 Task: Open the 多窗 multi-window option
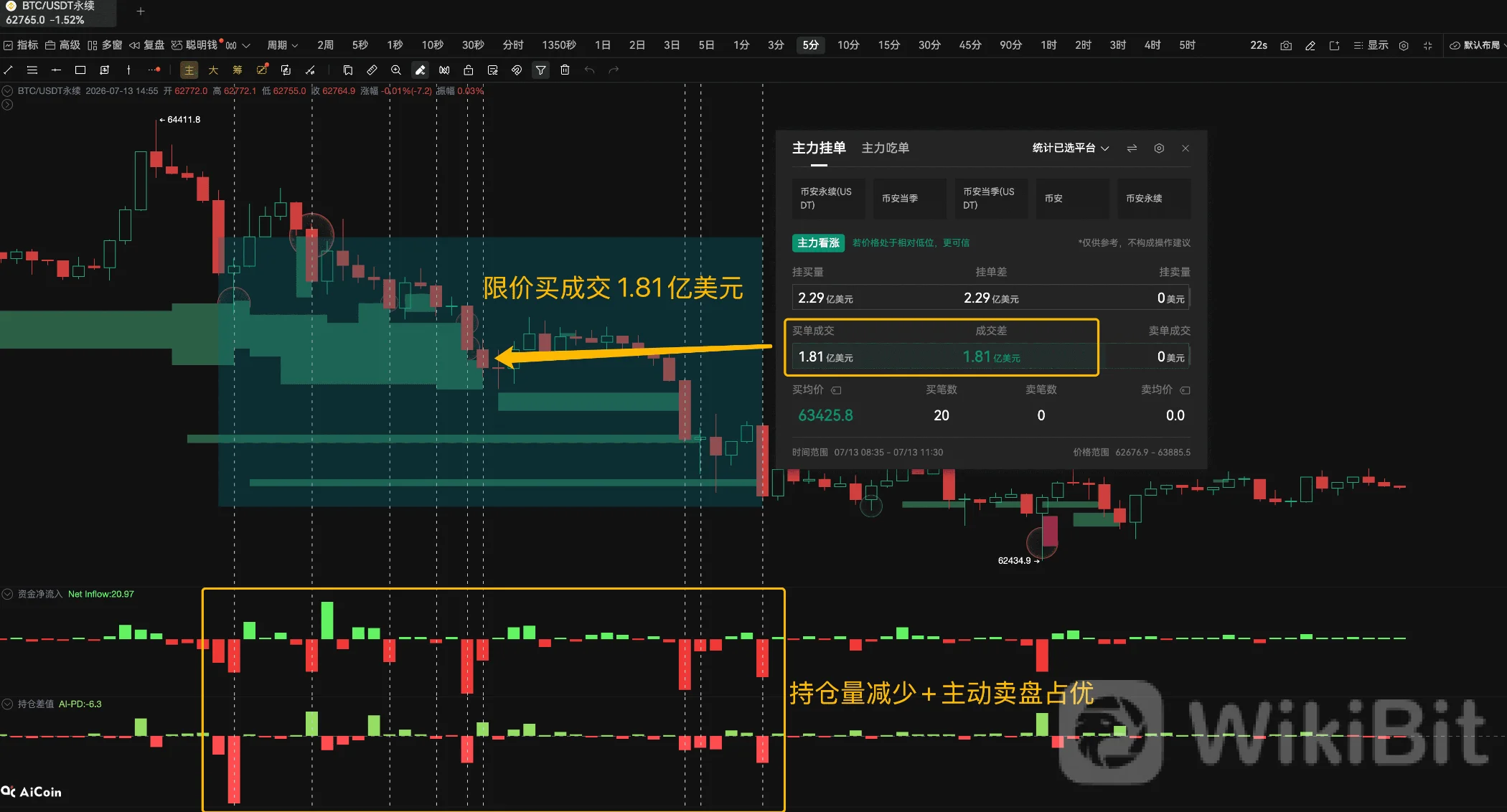point(105,45)
